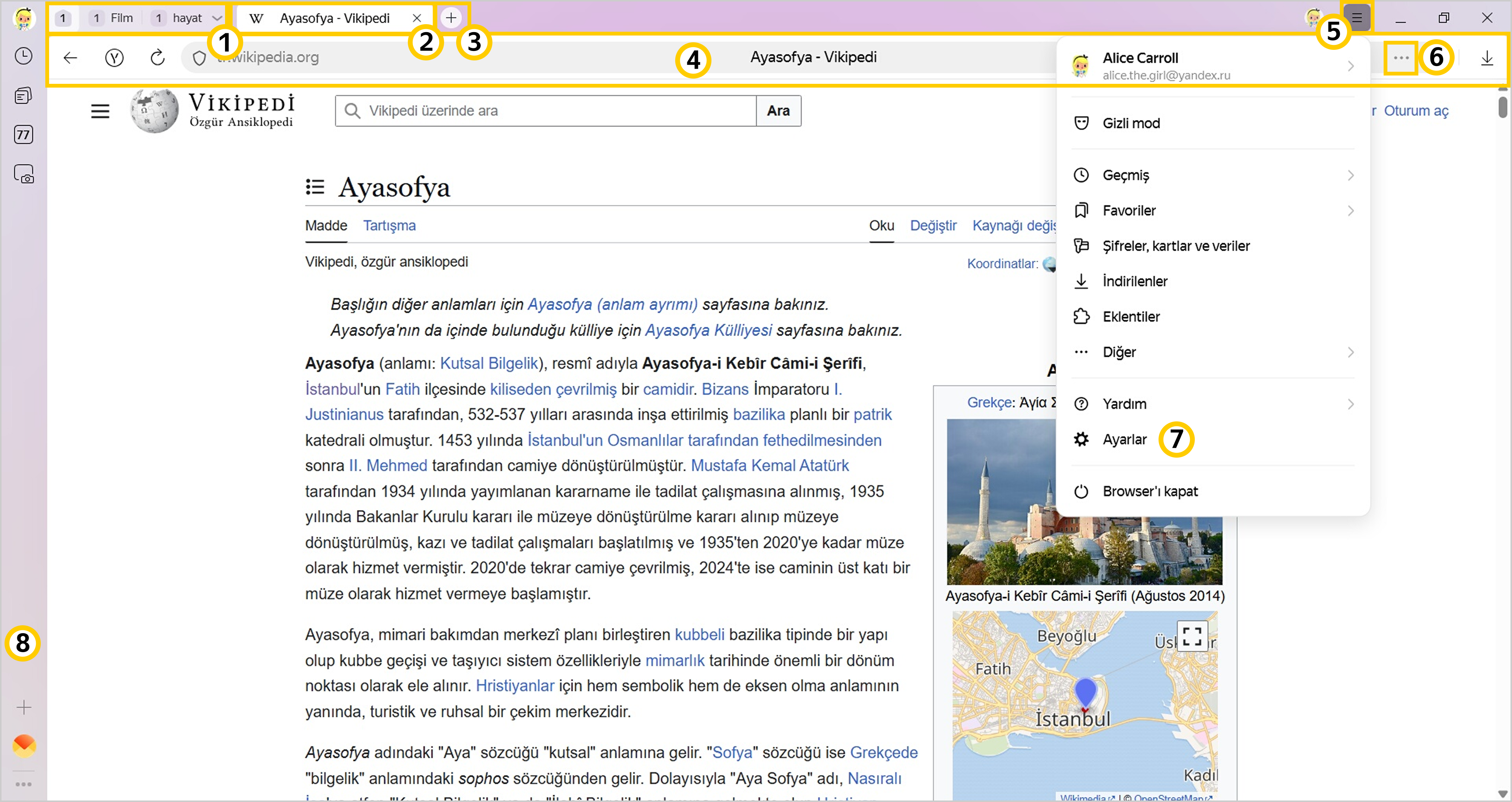This screenshot has height=802, width=1512.
Task: Click the shield icon in the address bar
Action: coord(199,57)
